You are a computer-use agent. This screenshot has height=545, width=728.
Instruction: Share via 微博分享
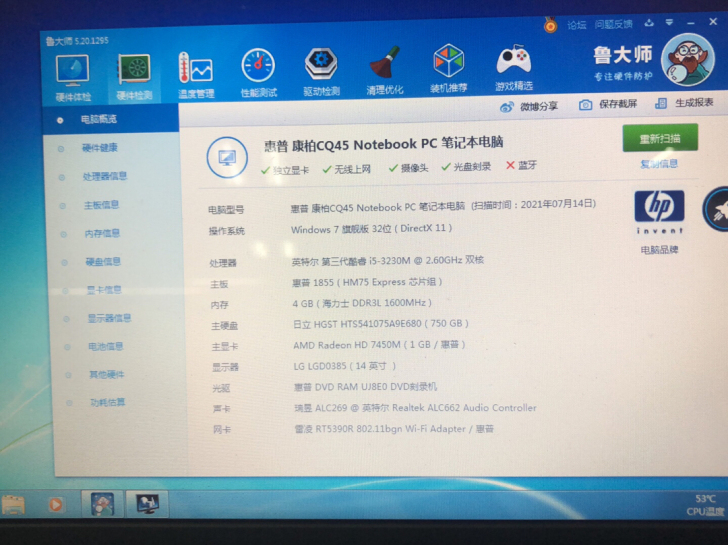click(x=529, y=107)
